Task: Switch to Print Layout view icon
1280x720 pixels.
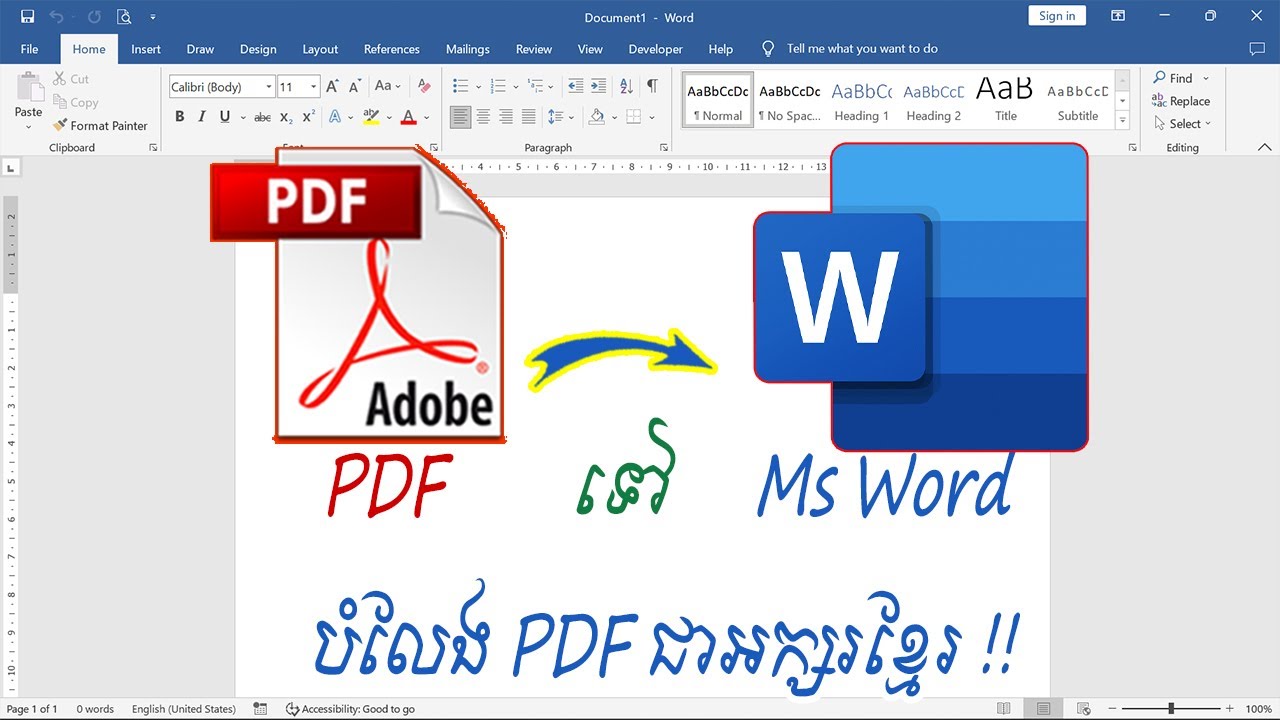Action: [1043, 709]
